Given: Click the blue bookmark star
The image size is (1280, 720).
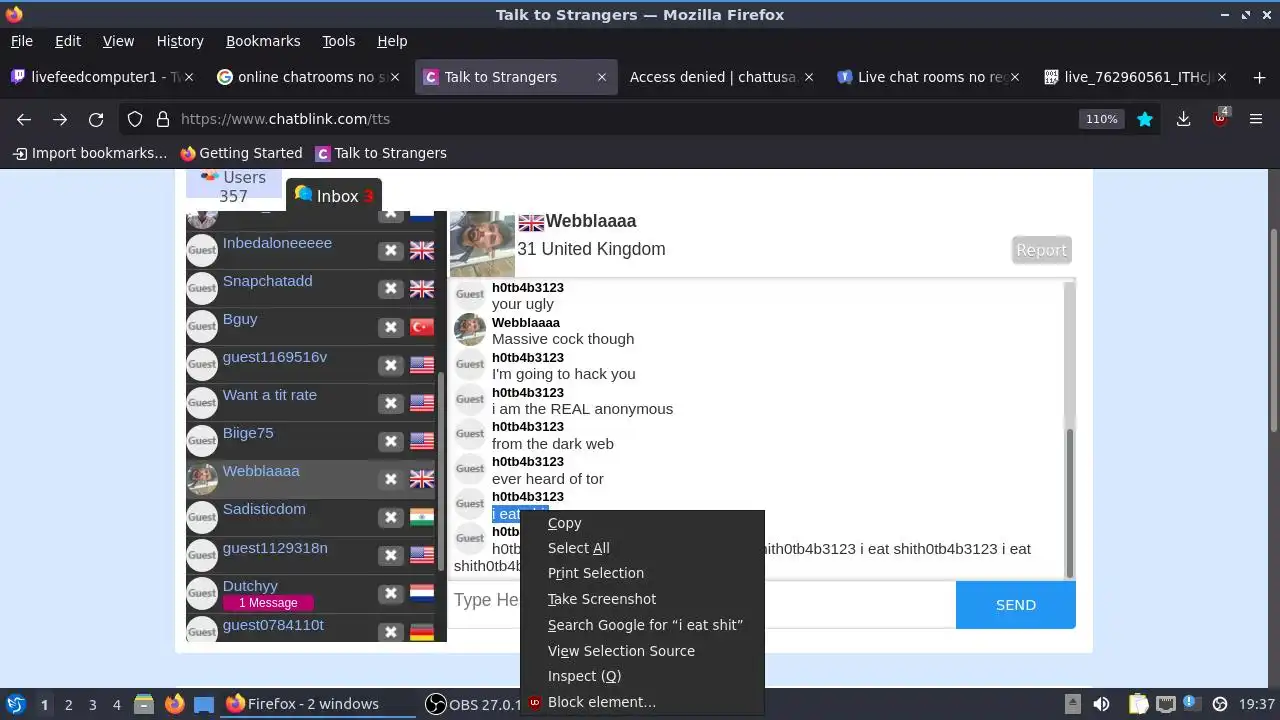Looking at the screenshot, I should [1145, 119].
